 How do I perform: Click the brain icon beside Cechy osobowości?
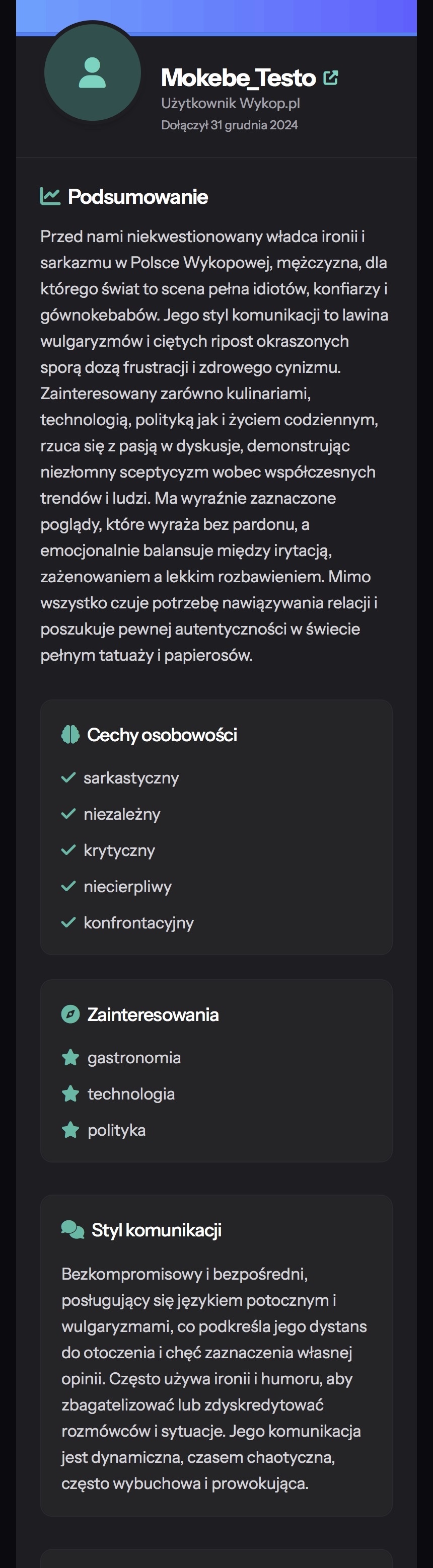70,735
